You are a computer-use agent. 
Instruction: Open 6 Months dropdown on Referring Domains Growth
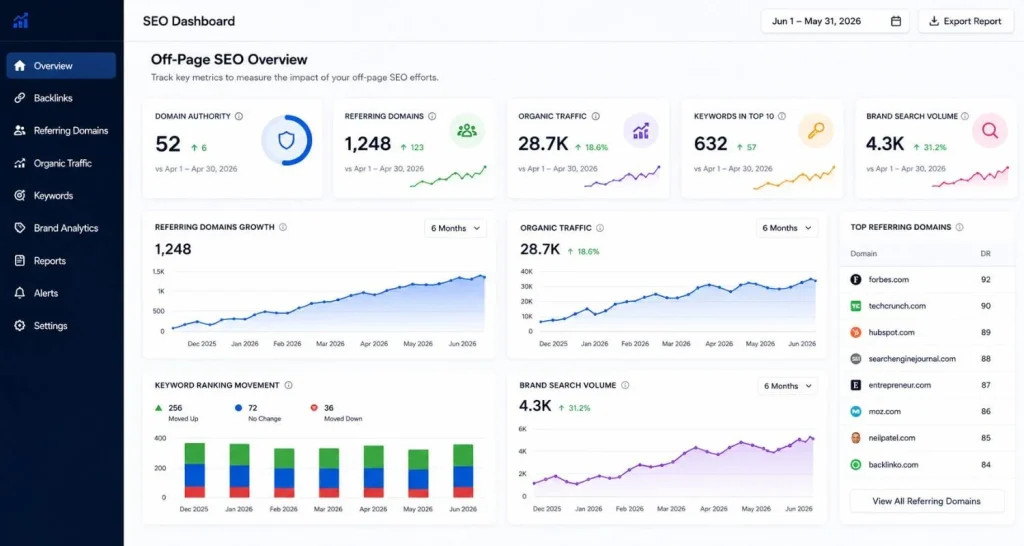(x=455, y=228)
